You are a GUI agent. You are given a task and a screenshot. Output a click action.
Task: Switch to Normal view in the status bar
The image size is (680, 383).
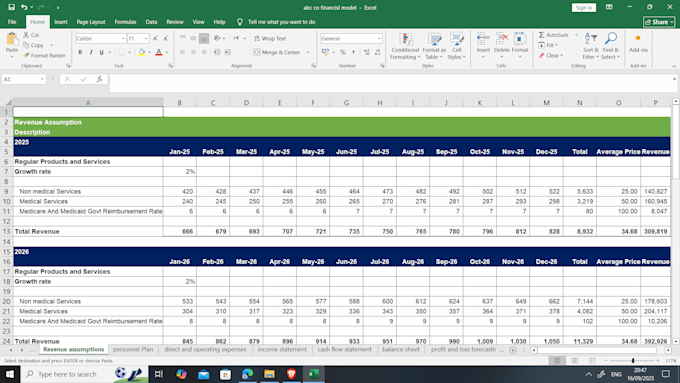coord(557,360)
